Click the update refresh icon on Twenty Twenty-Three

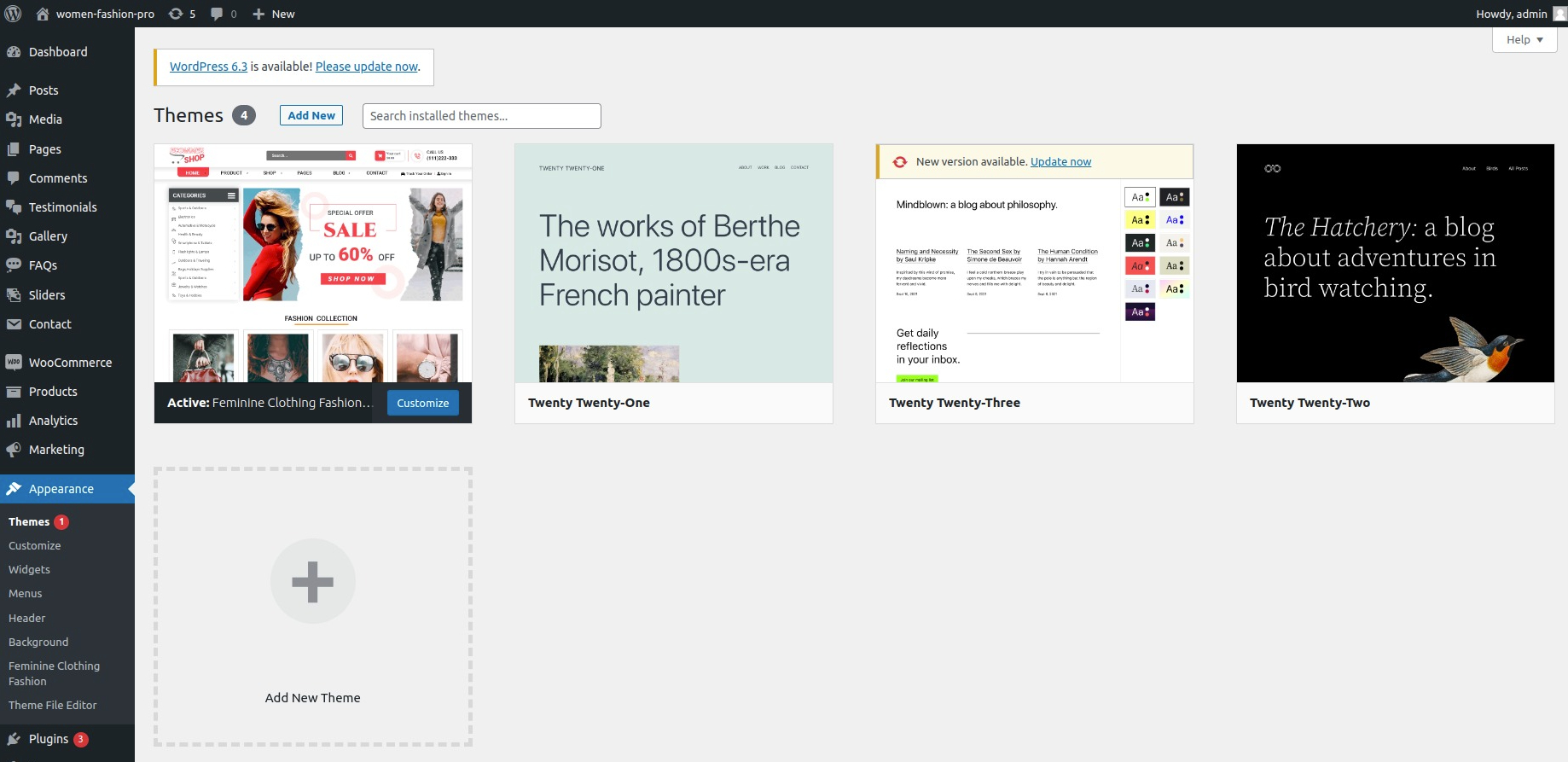tap(900, 162)
